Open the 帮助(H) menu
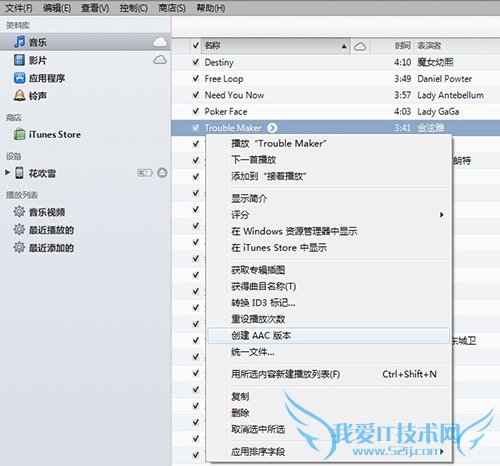Viewport: 500px width, 466px height. 211,8
